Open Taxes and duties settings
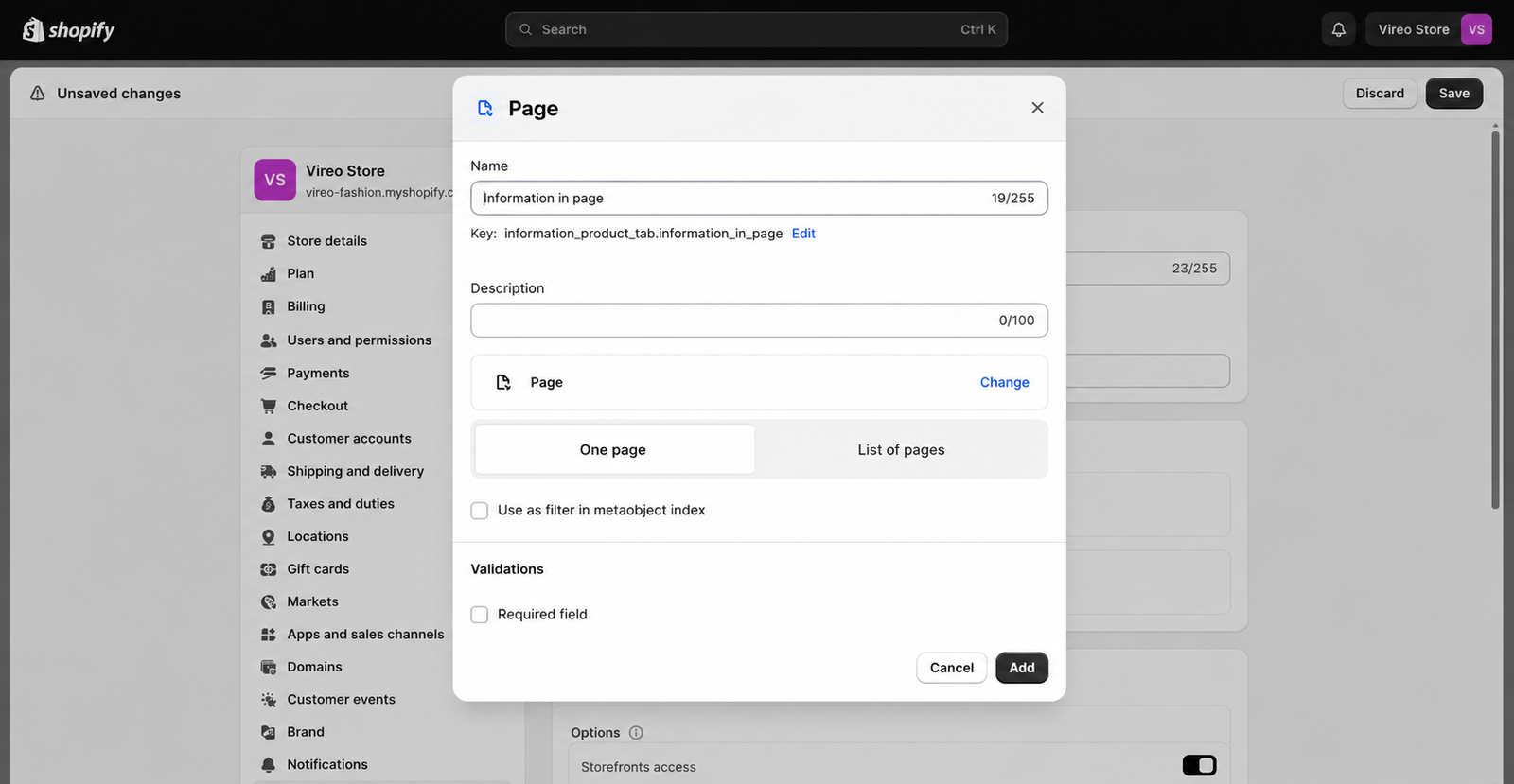Image resolution: width=1514 pixels, height=784 pixels. coord(341,504)
